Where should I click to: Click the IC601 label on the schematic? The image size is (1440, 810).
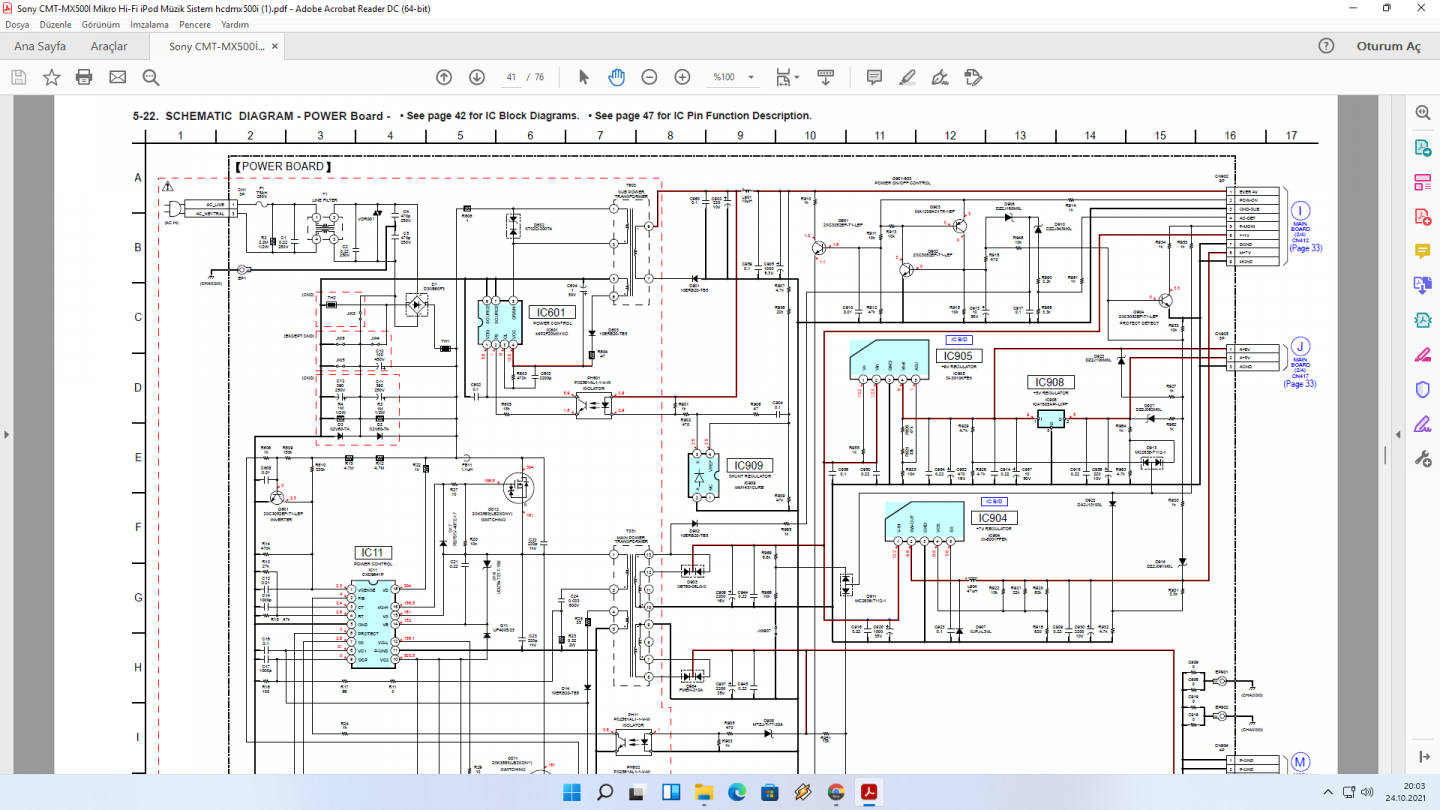tap(551, 313)
